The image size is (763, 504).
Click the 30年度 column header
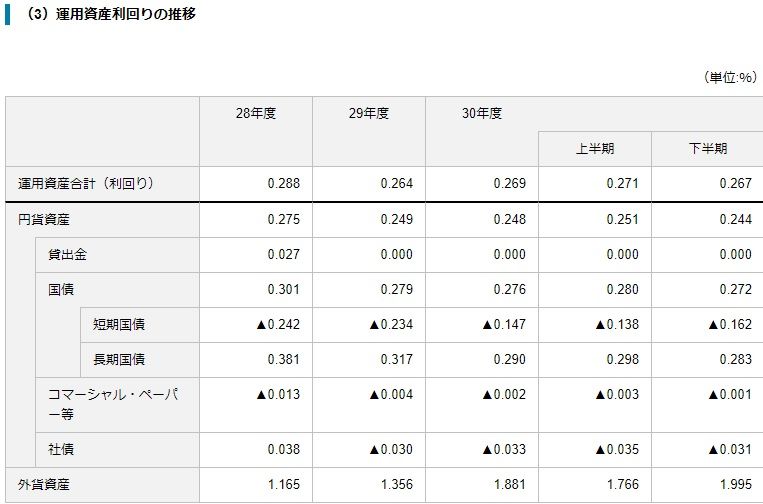tap(482, 113)
